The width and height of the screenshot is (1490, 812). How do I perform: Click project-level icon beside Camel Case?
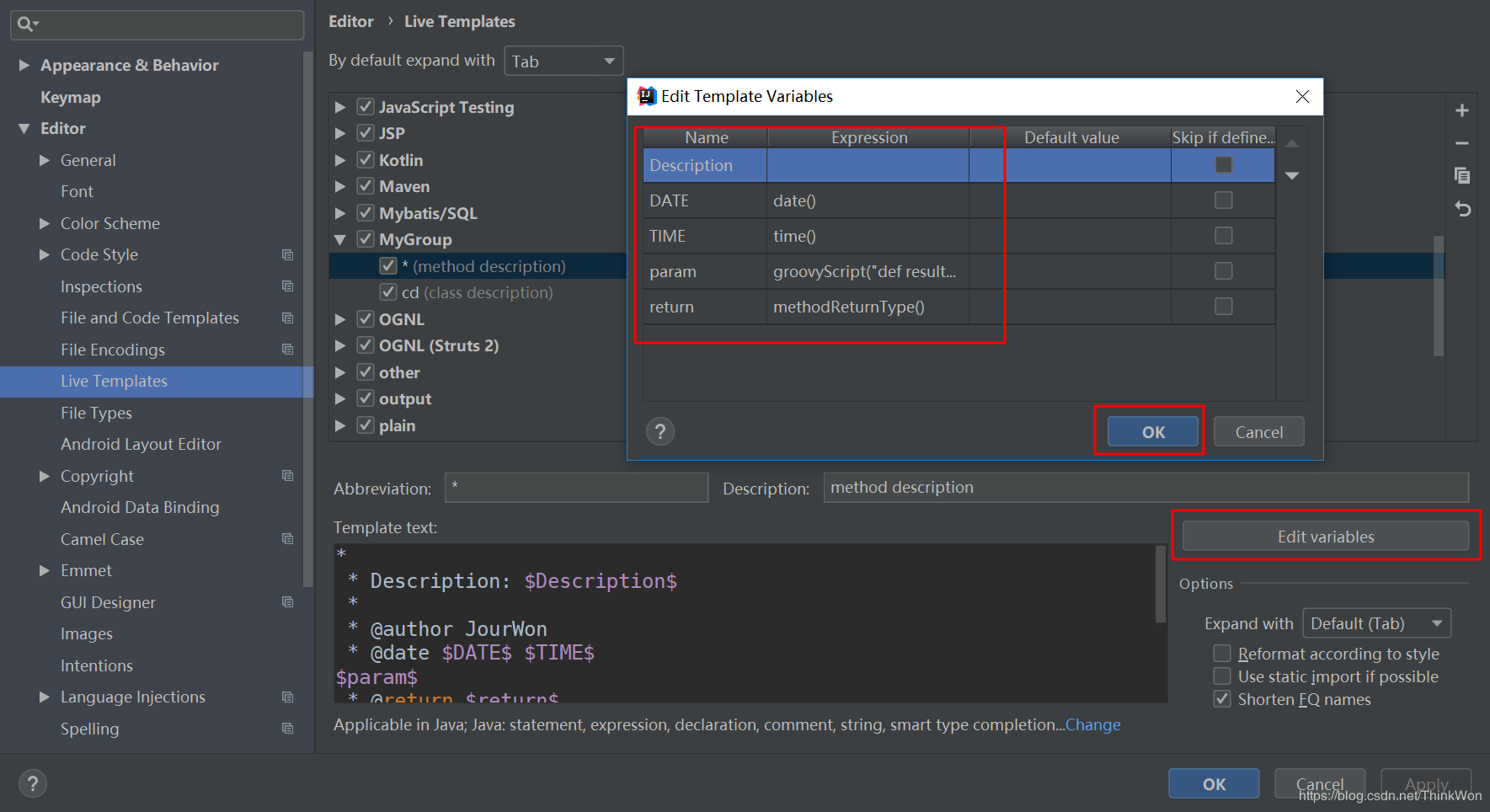[x=287, y=538]
